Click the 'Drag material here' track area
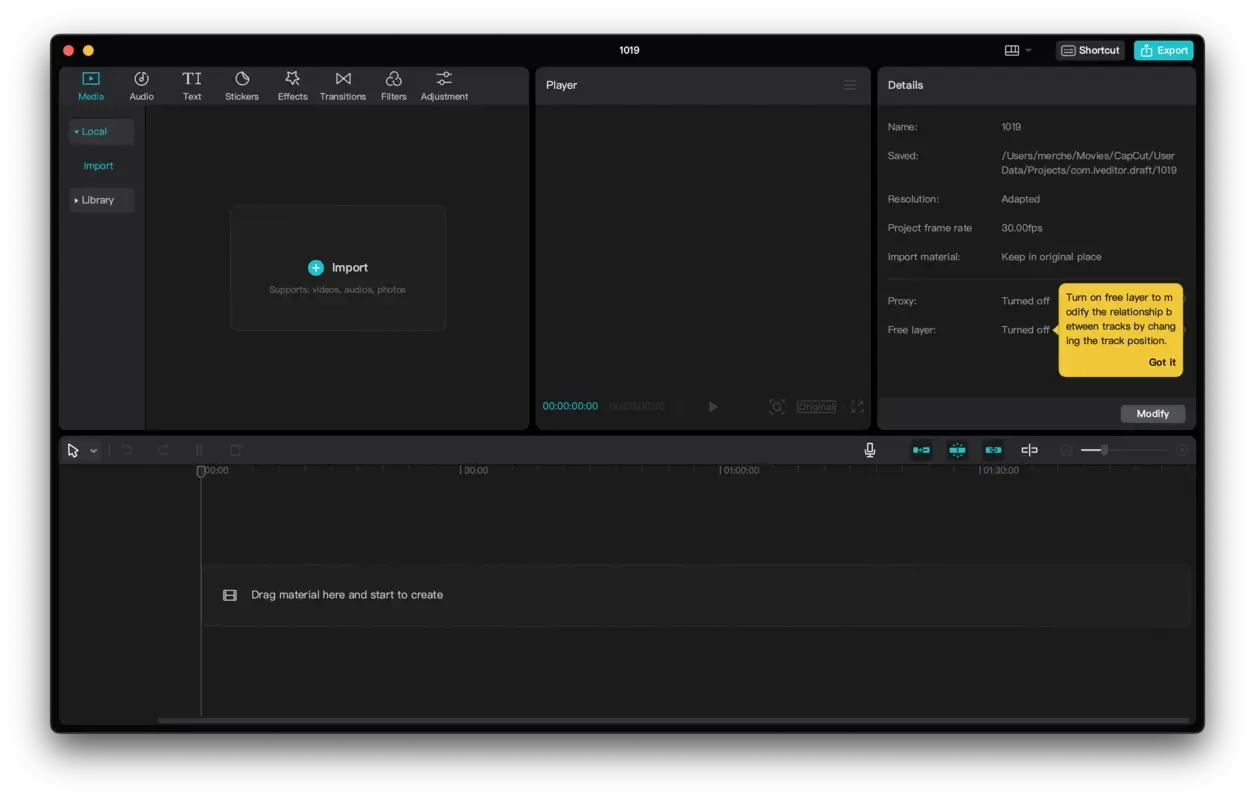The image size is (1255, 800). (696, 595)
